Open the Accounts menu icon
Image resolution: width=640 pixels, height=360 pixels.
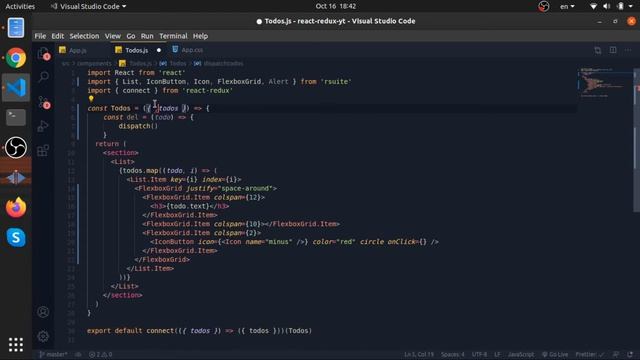click(x=43, y=312)
